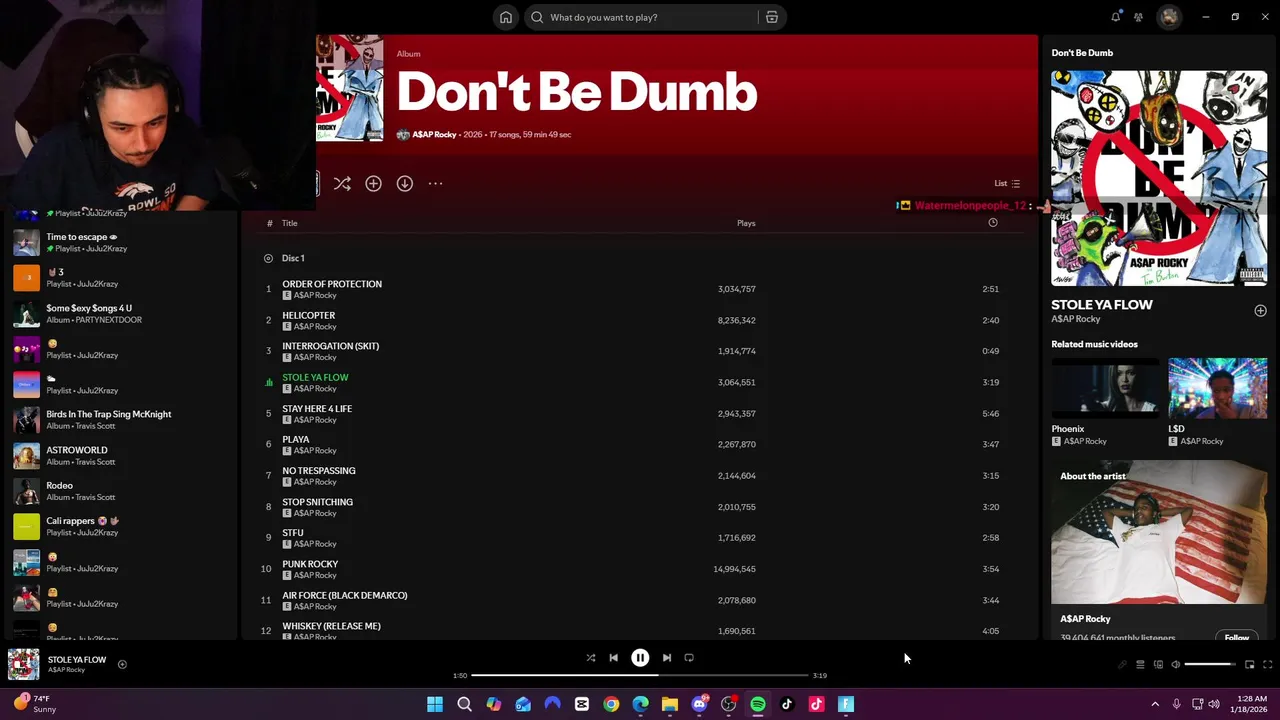Pause the current song

click(640, 658)
